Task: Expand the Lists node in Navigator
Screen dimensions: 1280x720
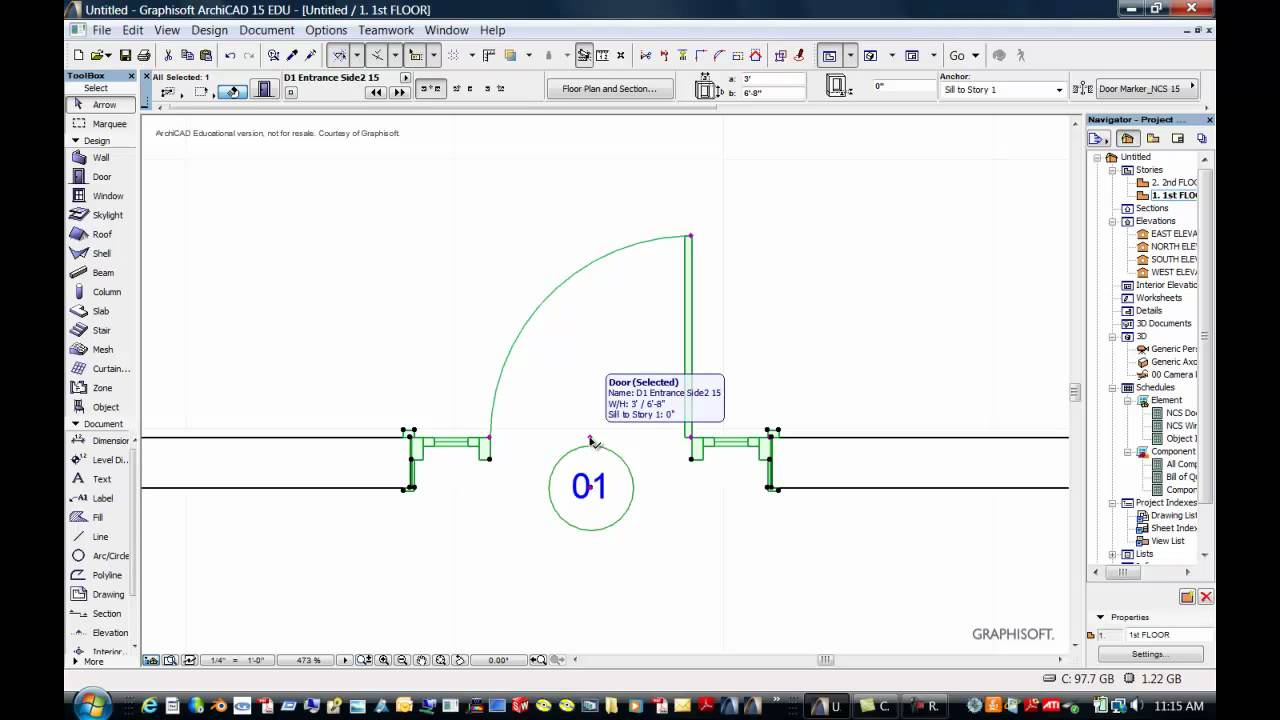Action: click(x=1111, y=554)
